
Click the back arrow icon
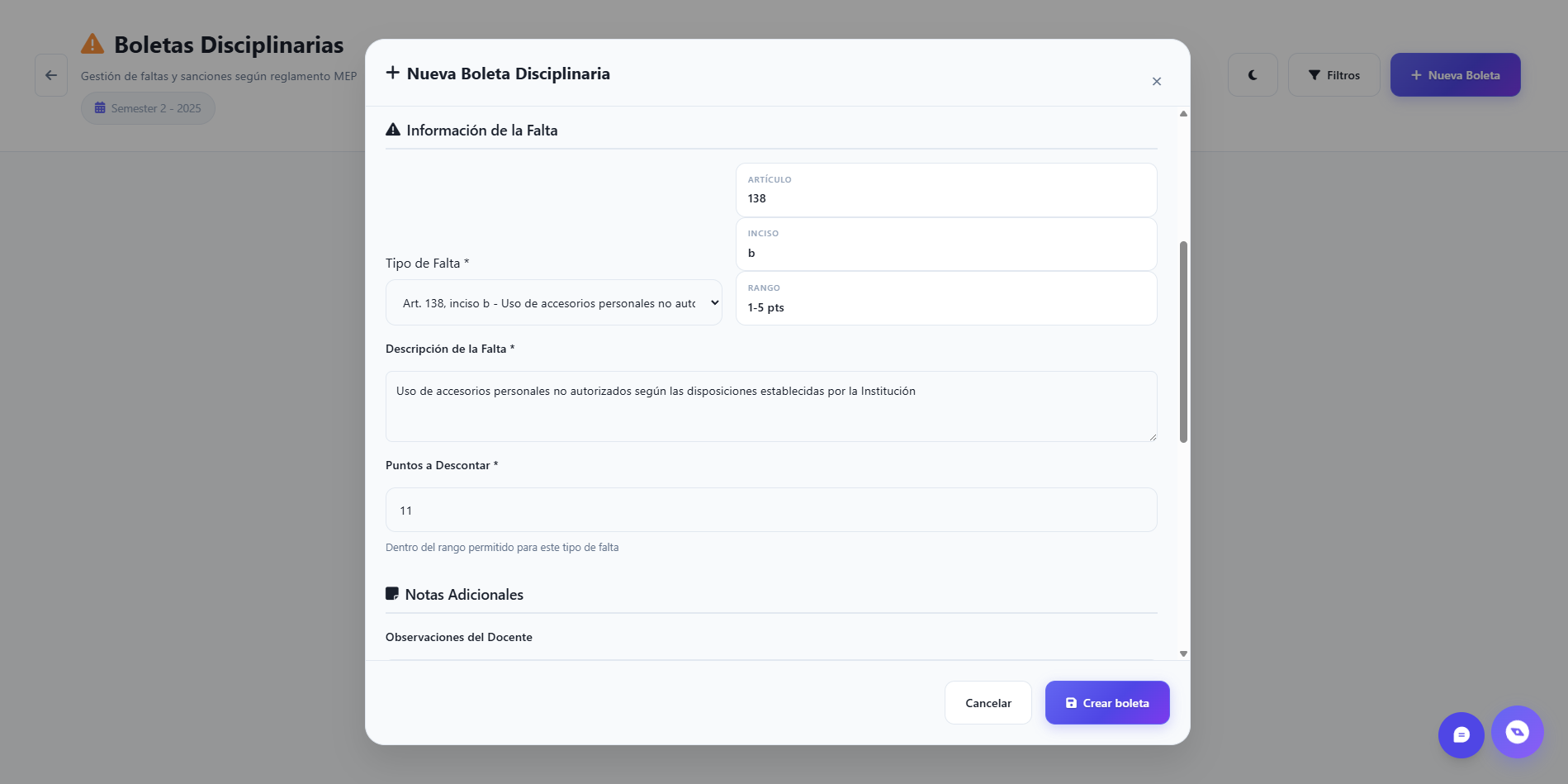click(x=51, y=75)
